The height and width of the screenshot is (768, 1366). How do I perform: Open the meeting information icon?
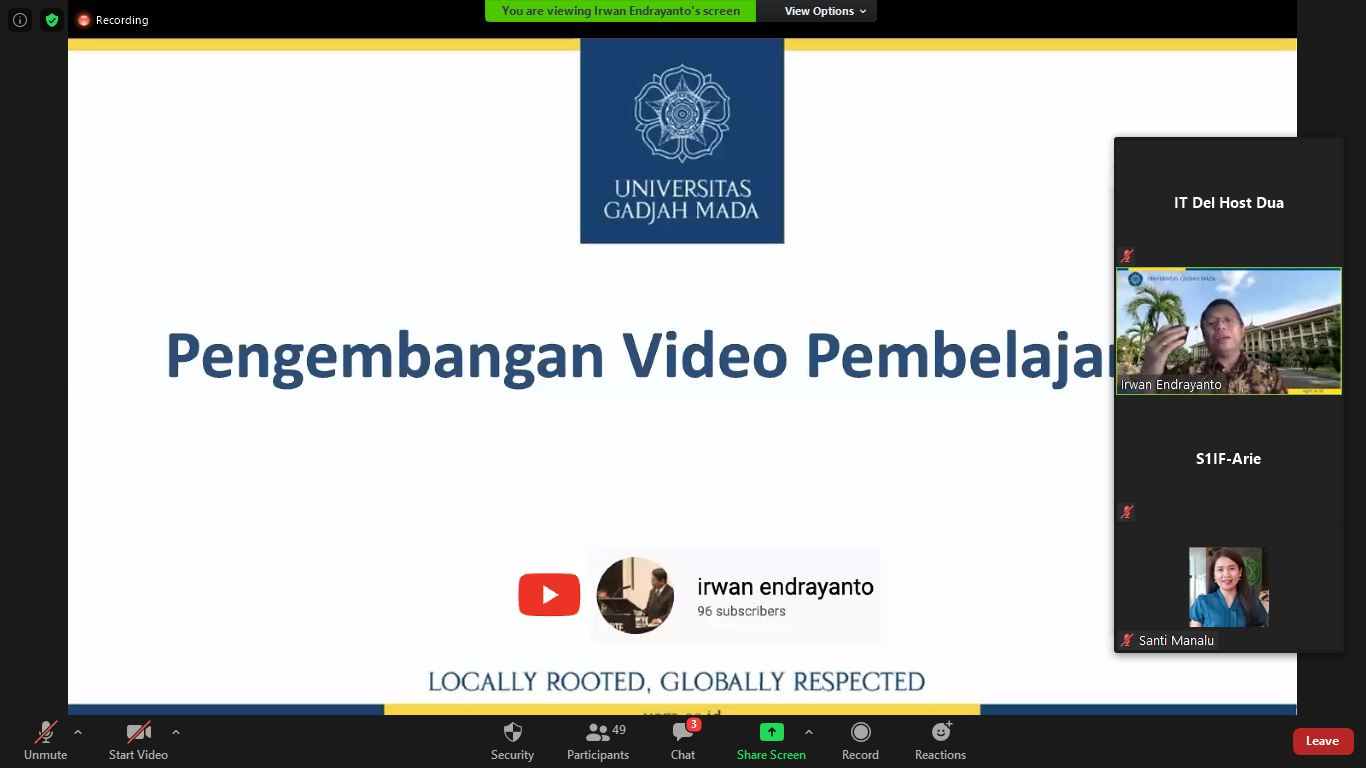[20, 20]
